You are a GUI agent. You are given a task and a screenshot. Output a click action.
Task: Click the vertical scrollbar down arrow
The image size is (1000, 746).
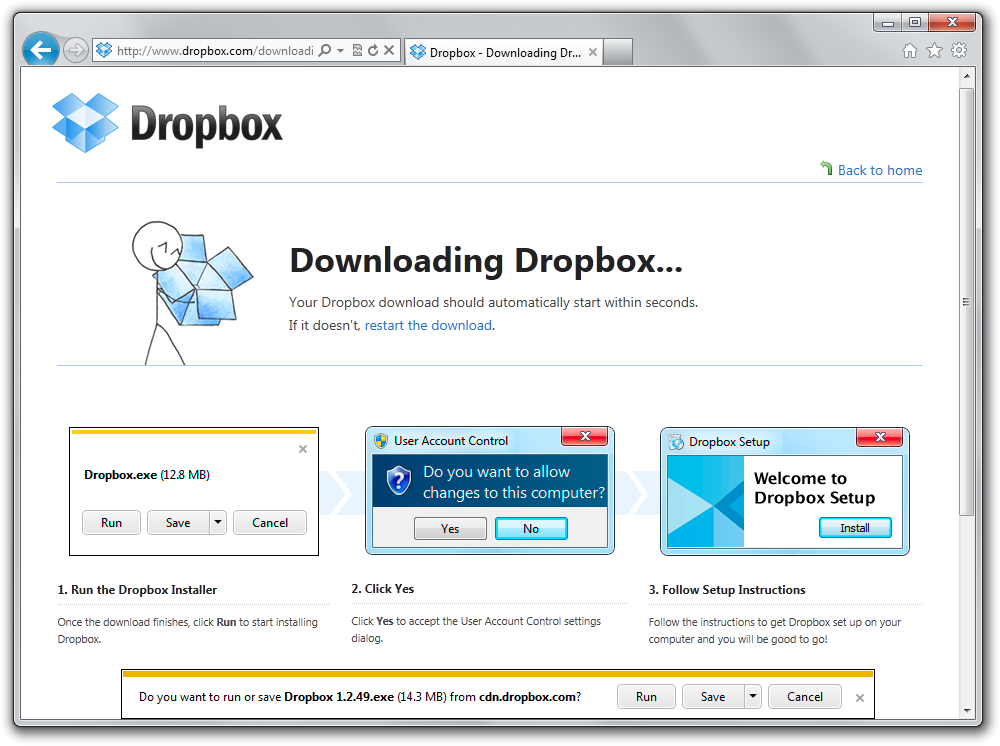click(967, 710)
